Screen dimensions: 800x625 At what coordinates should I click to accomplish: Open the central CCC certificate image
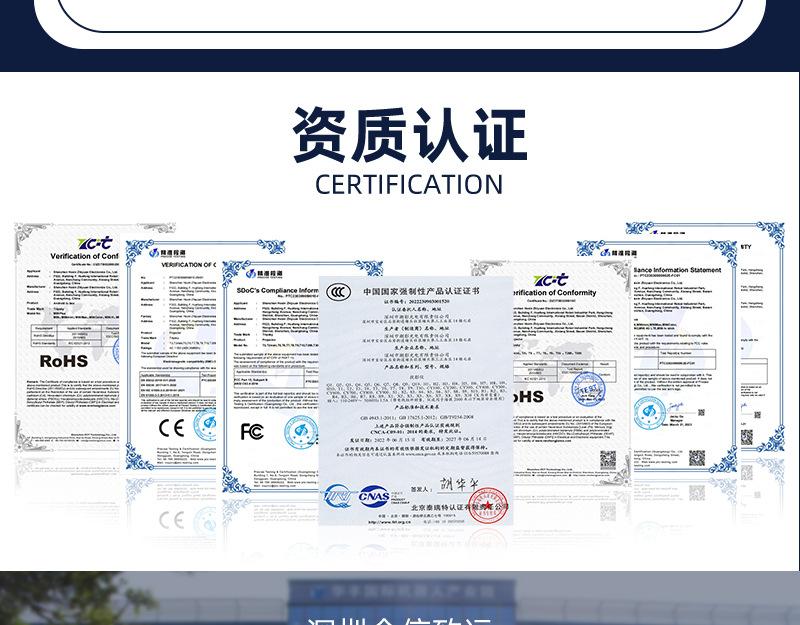tap(415, 401)
